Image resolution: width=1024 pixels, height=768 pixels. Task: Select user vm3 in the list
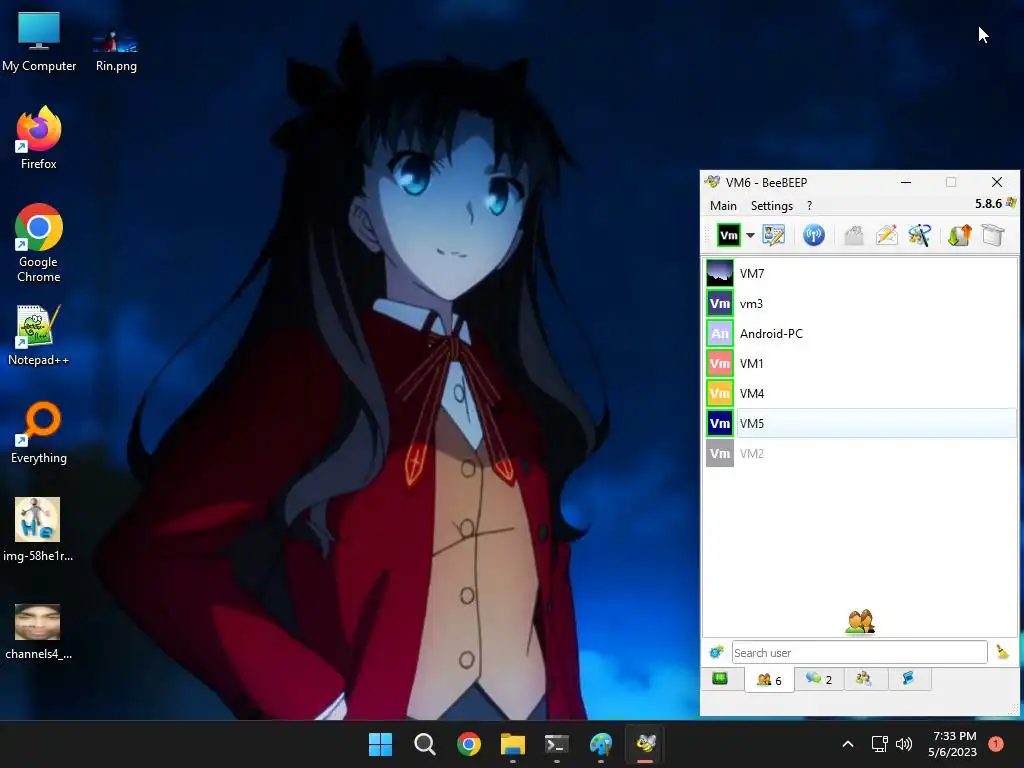point(859,304)
